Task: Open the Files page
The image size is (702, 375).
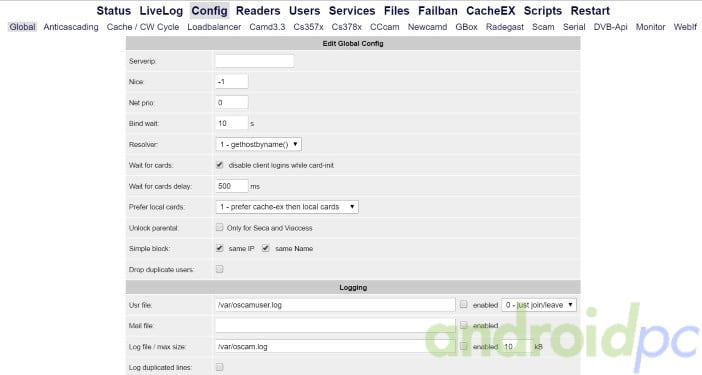Action: [x=397, y=11]
